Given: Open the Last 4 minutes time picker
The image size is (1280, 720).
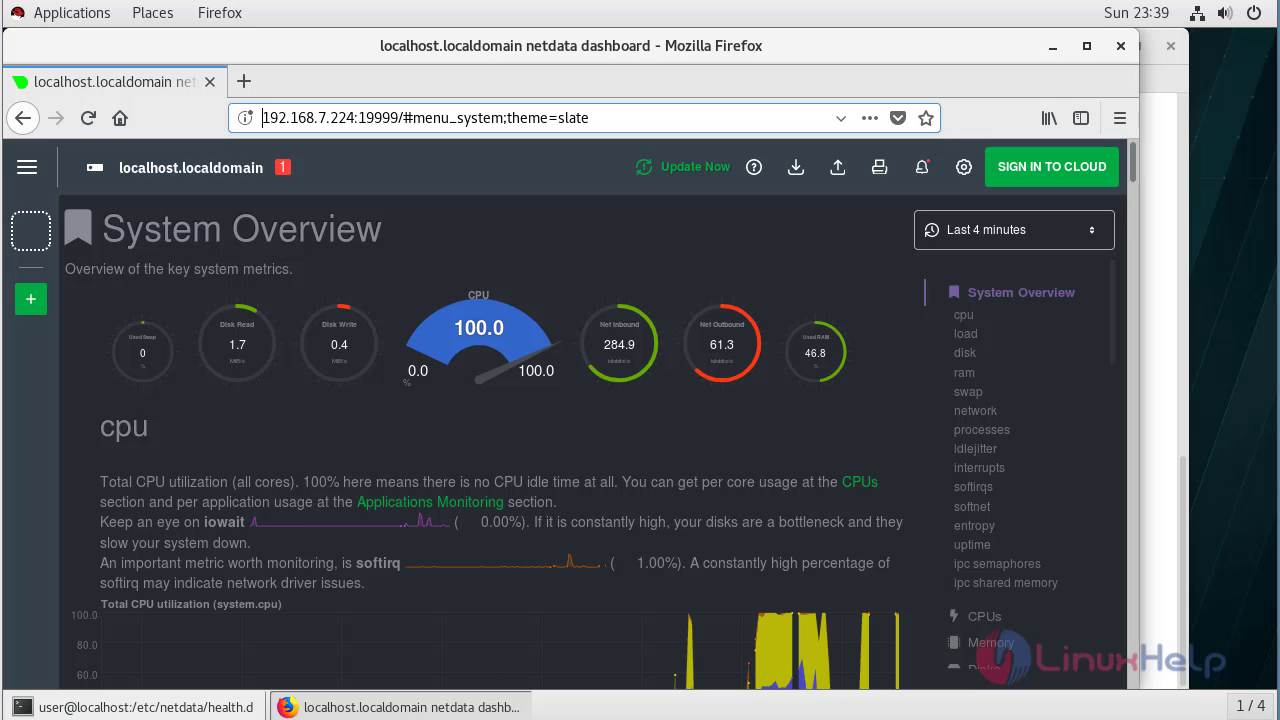Looking at the screenshot, I should pos(1014,230).
